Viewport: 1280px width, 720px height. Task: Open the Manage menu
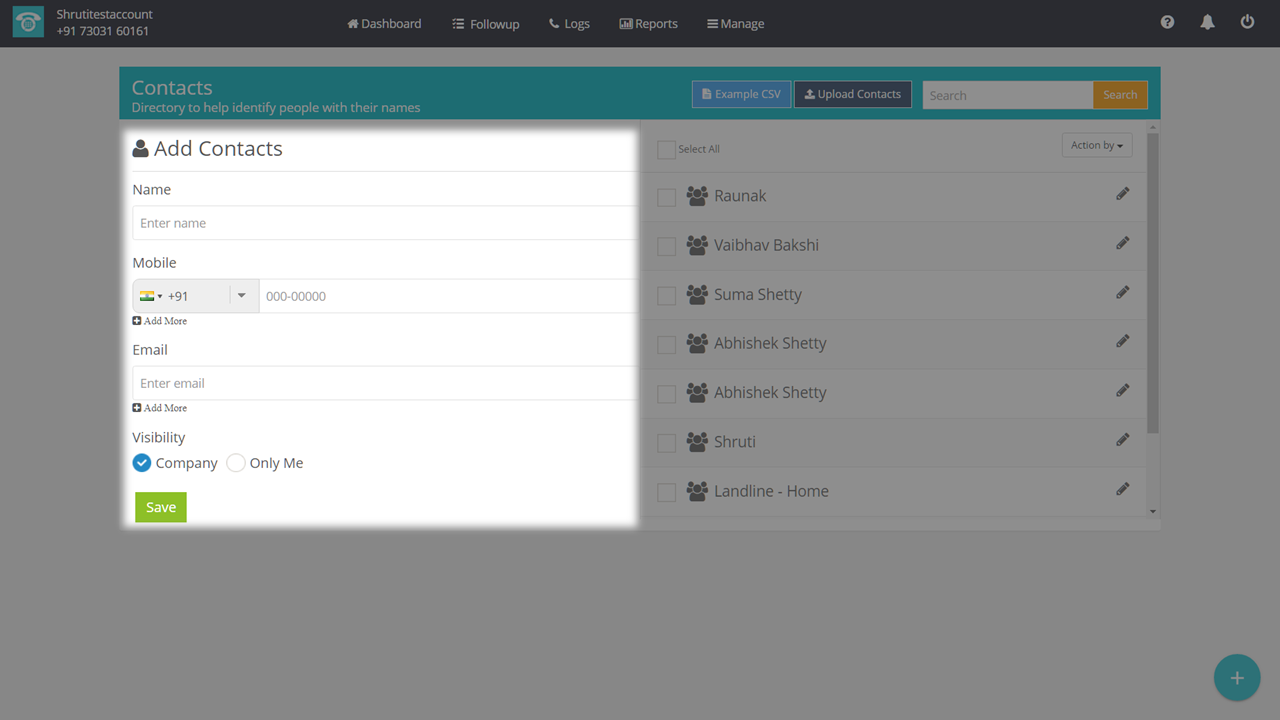coord(735,23)
